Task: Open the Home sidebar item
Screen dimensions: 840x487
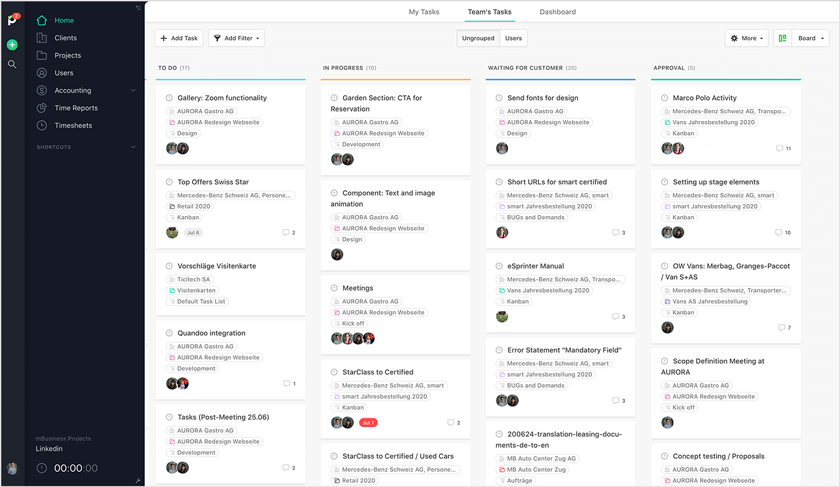Action: click(x=64, y=20)
